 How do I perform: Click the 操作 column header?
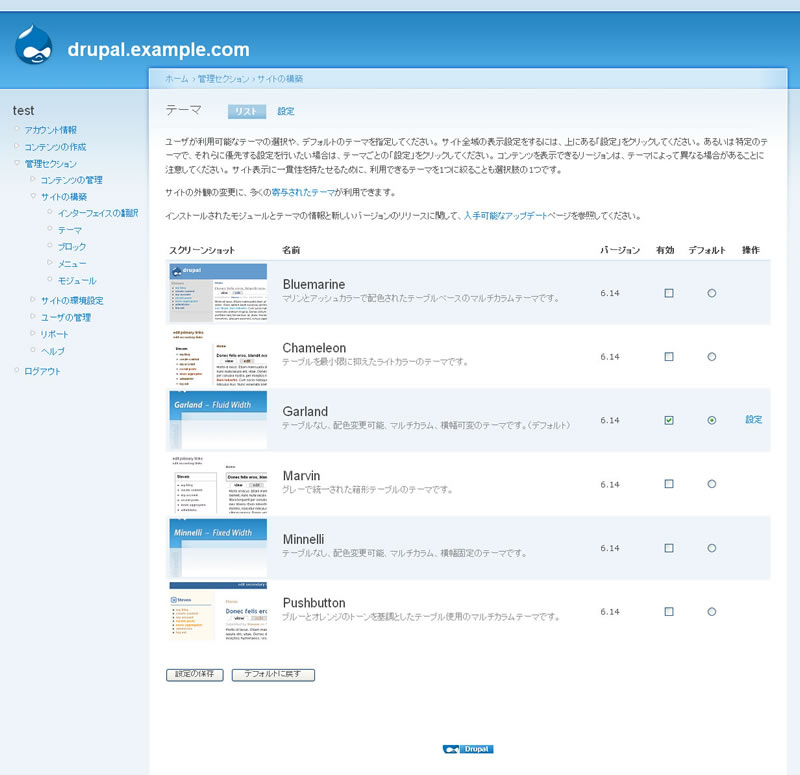point(751,250)
